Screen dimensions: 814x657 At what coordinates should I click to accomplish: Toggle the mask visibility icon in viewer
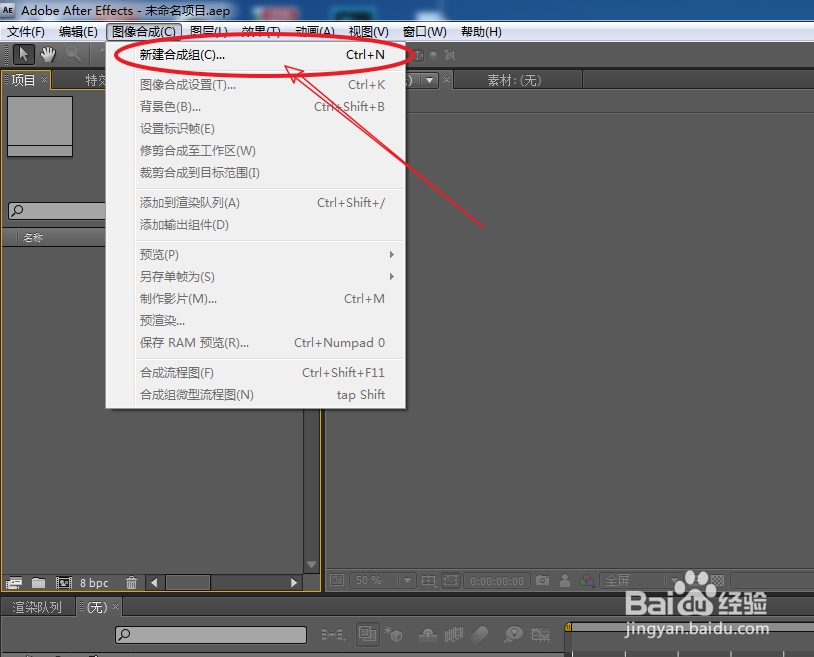point(451,580)
